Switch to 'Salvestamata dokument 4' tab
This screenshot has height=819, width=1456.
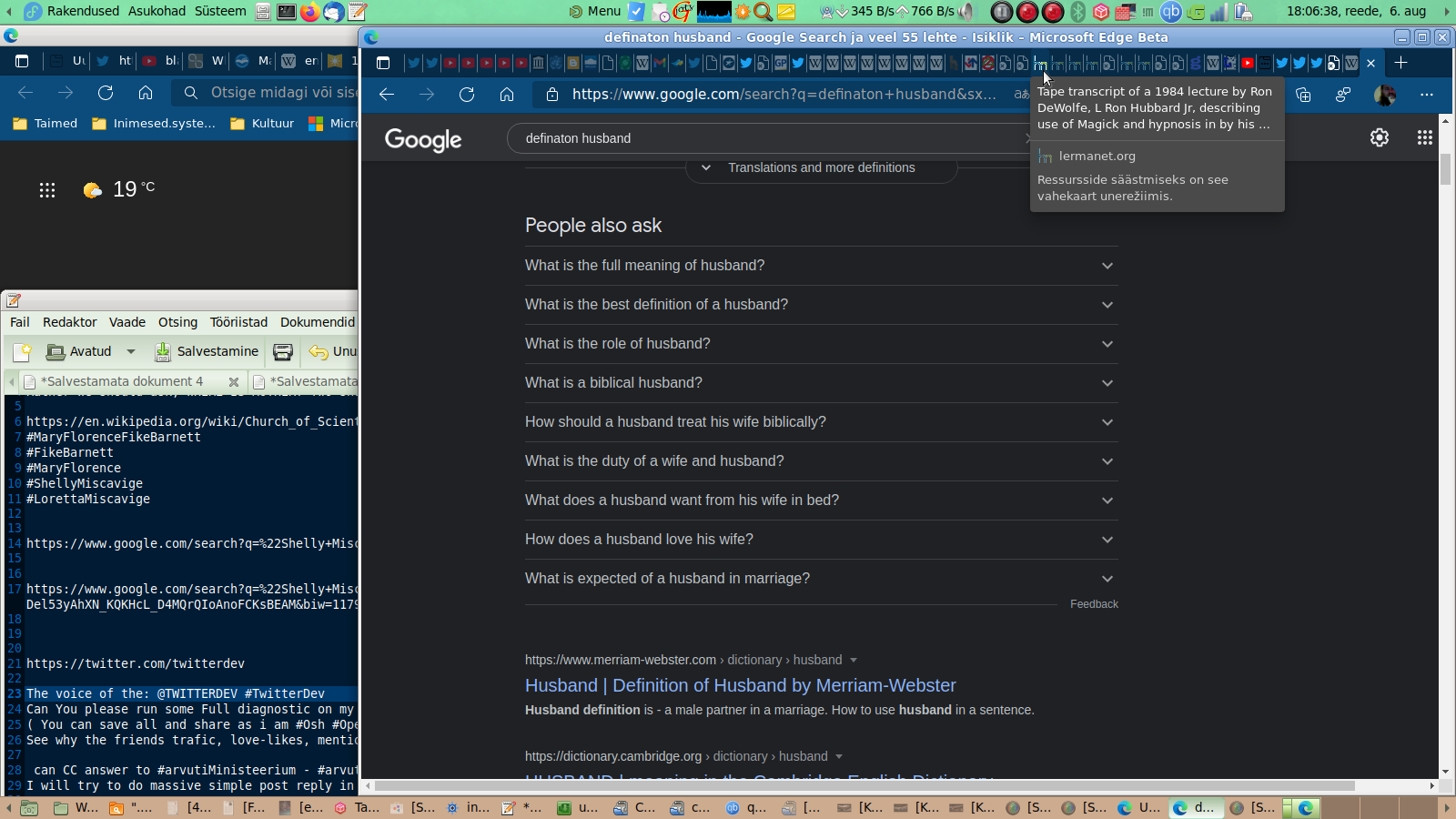pyautogui.click(x=119, y=381)
